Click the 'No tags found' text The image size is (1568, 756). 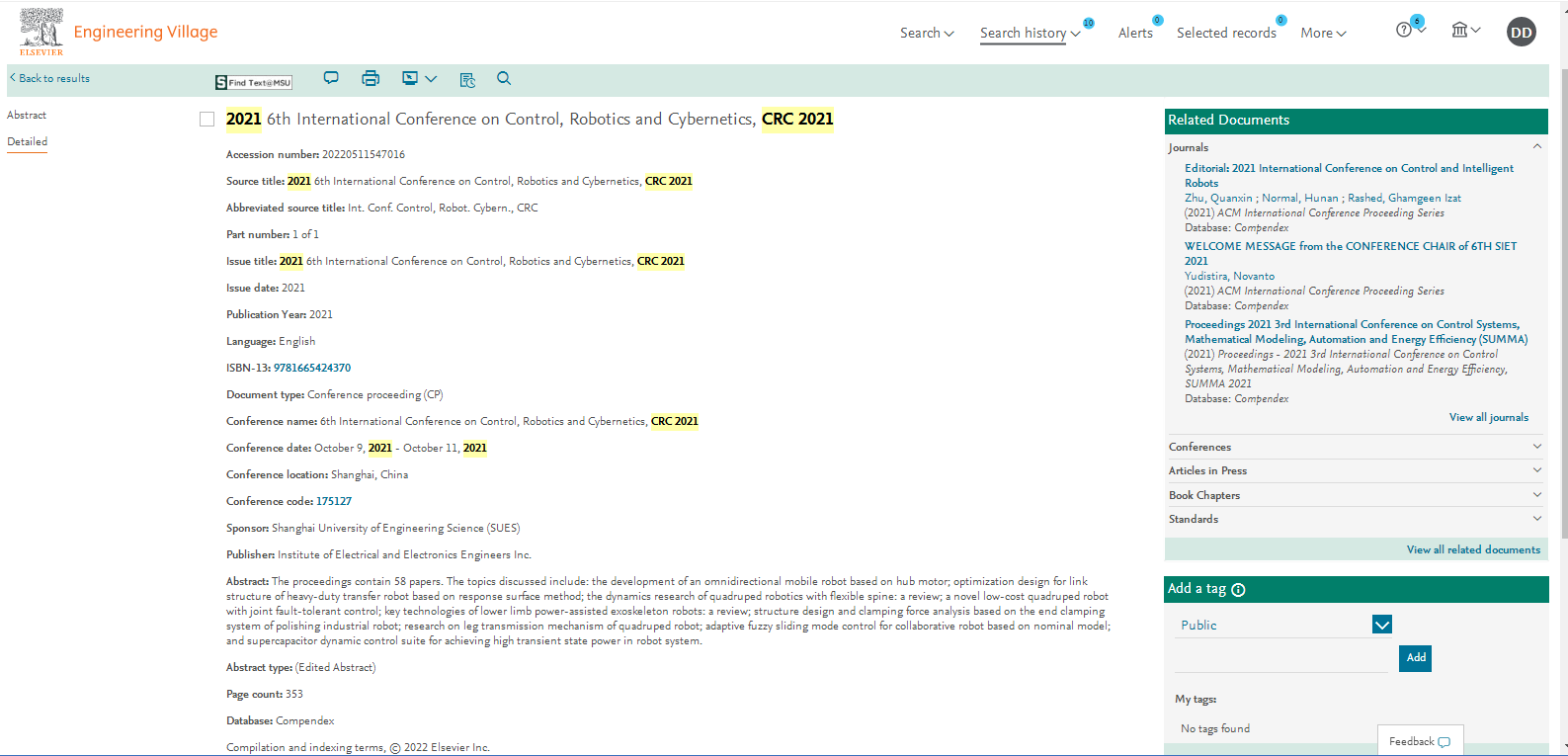[1215, 728]
